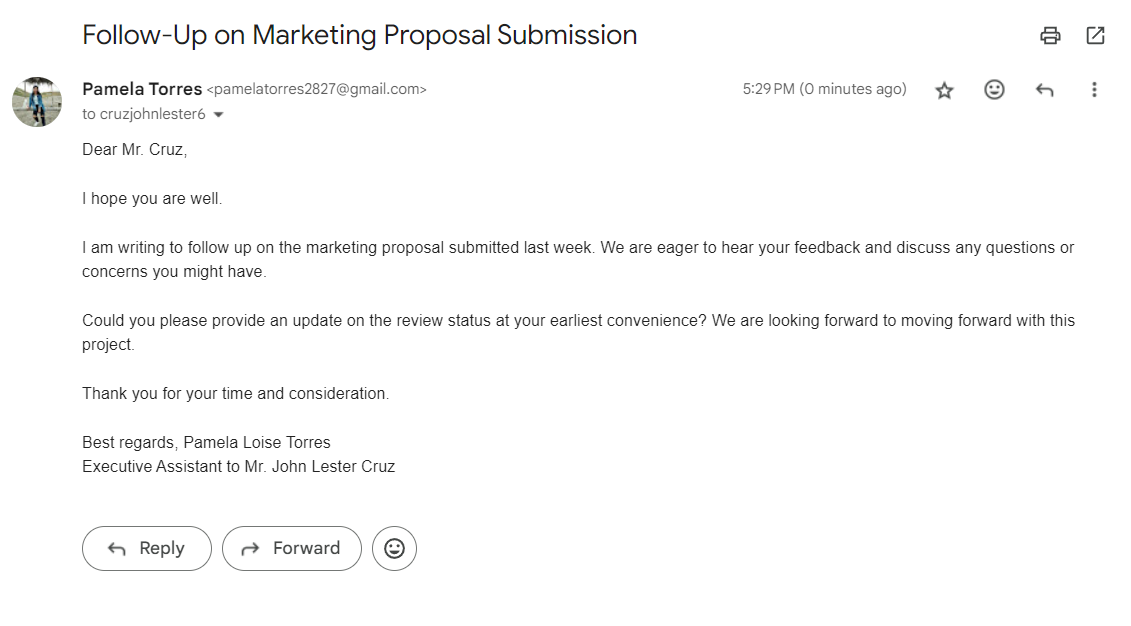Click the "Thank you for your time" line
The image size is (1131, 626).
tap(235, 393)
